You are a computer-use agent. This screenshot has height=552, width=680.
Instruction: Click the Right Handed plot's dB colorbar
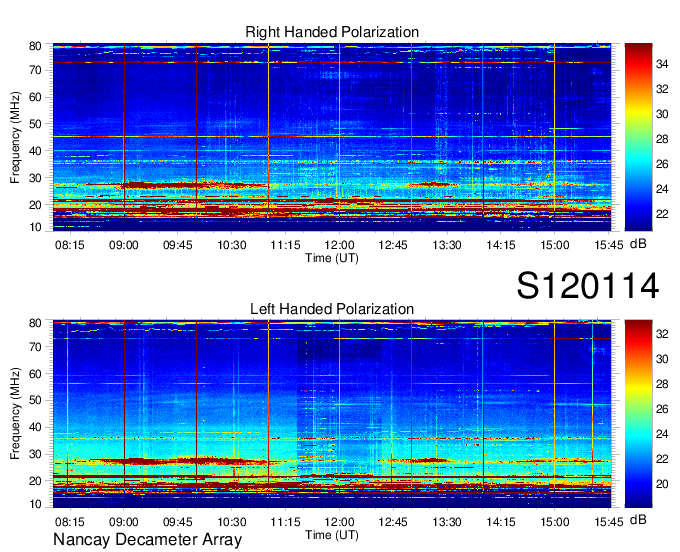[638, 137]
